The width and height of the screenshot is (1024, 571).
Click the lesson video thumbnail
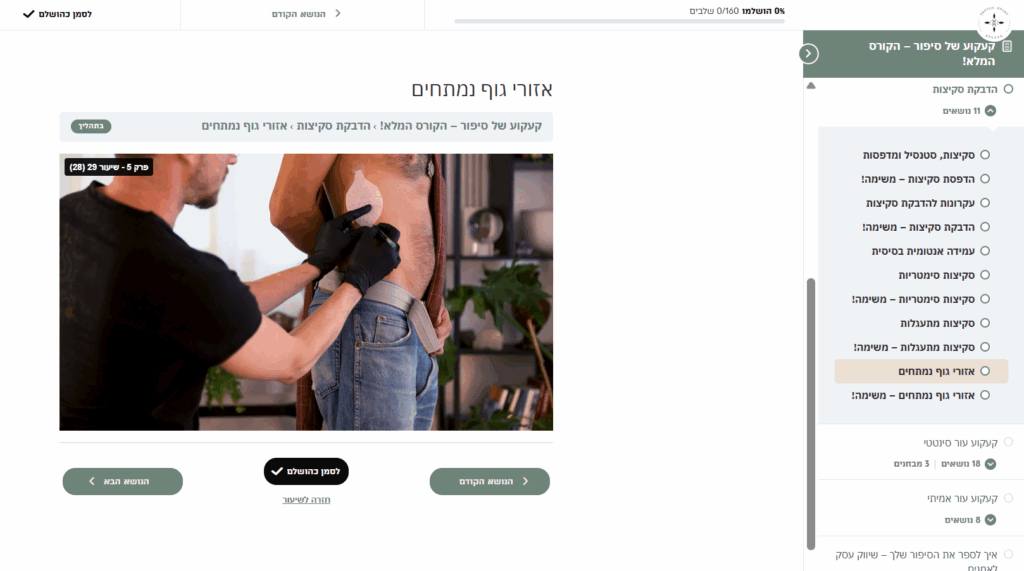pyautogui.click(x=306, y=292)
